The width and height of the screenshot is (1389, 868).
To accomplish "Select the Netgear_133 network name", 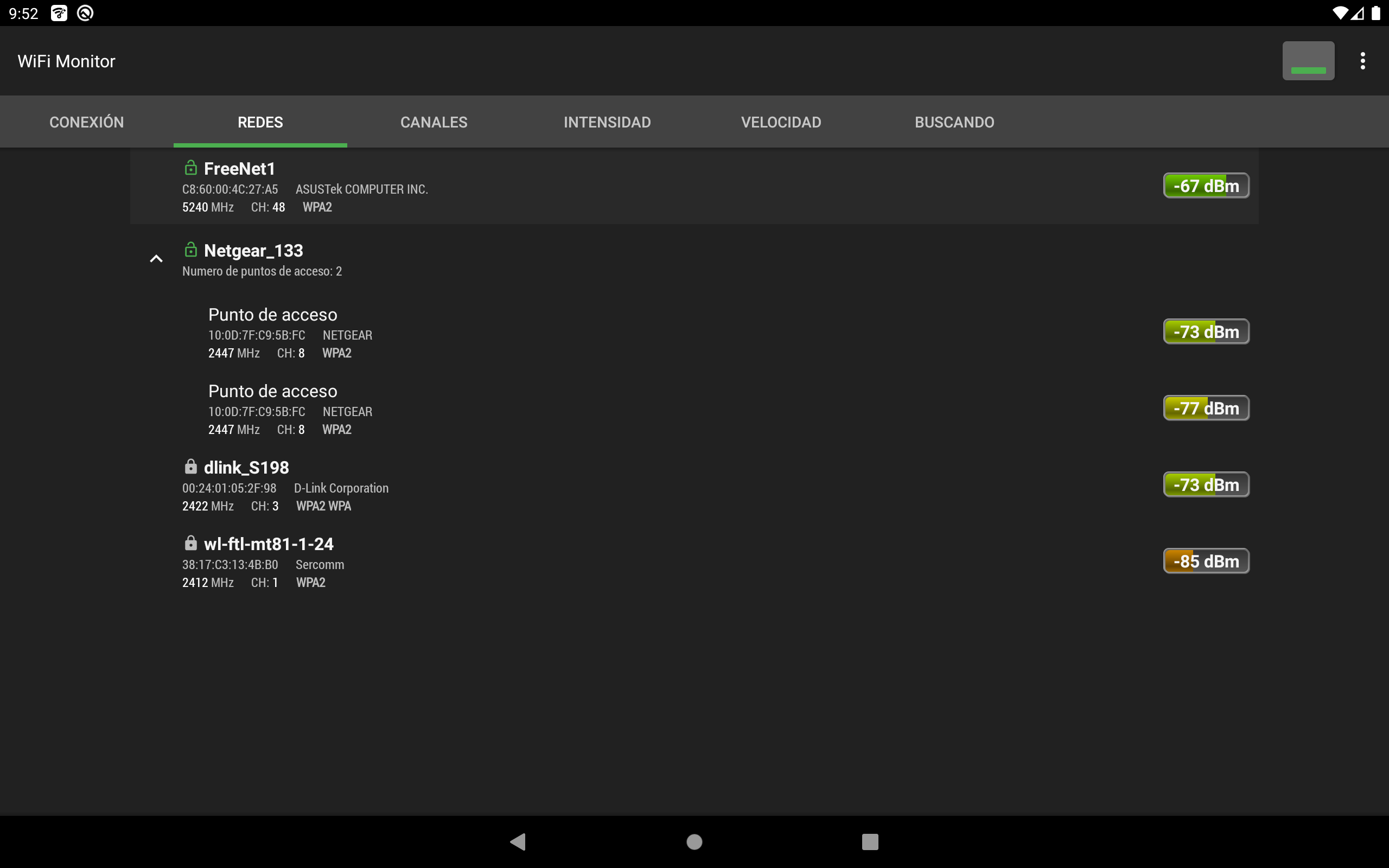I will 253,251.
